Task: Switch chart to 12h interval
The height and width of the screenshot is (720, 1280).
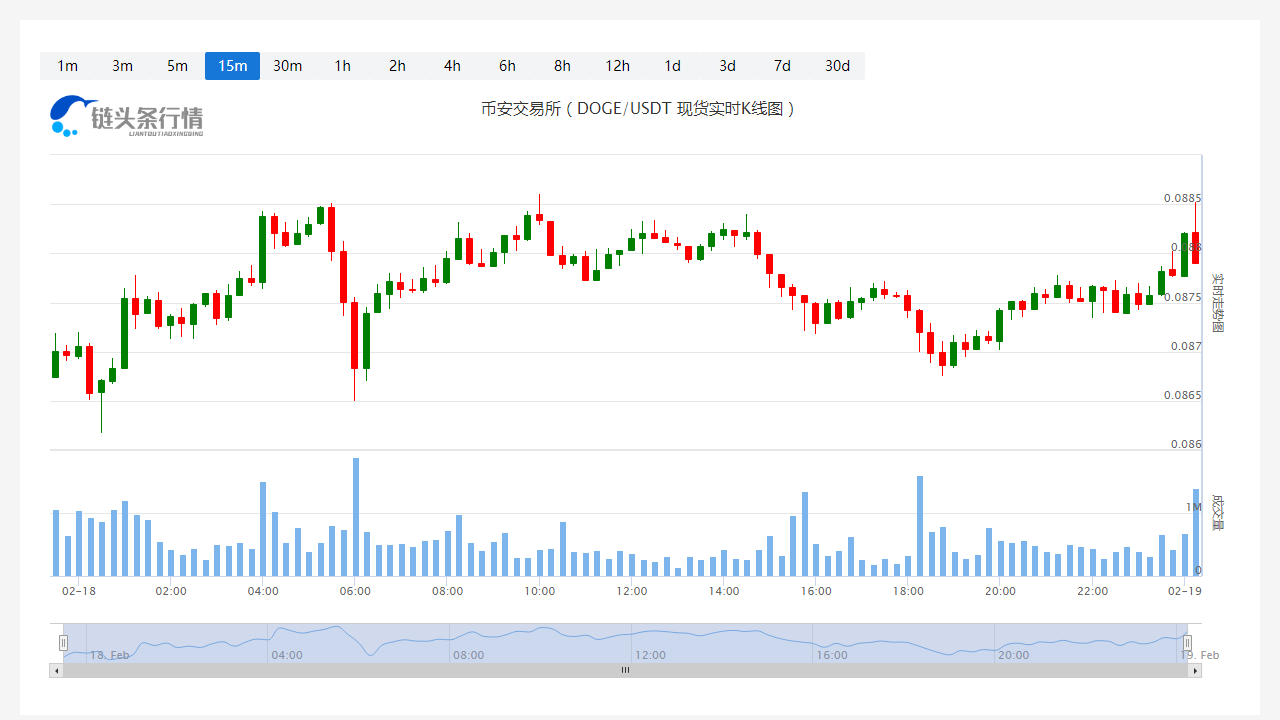Action: [x=617, y=66]
